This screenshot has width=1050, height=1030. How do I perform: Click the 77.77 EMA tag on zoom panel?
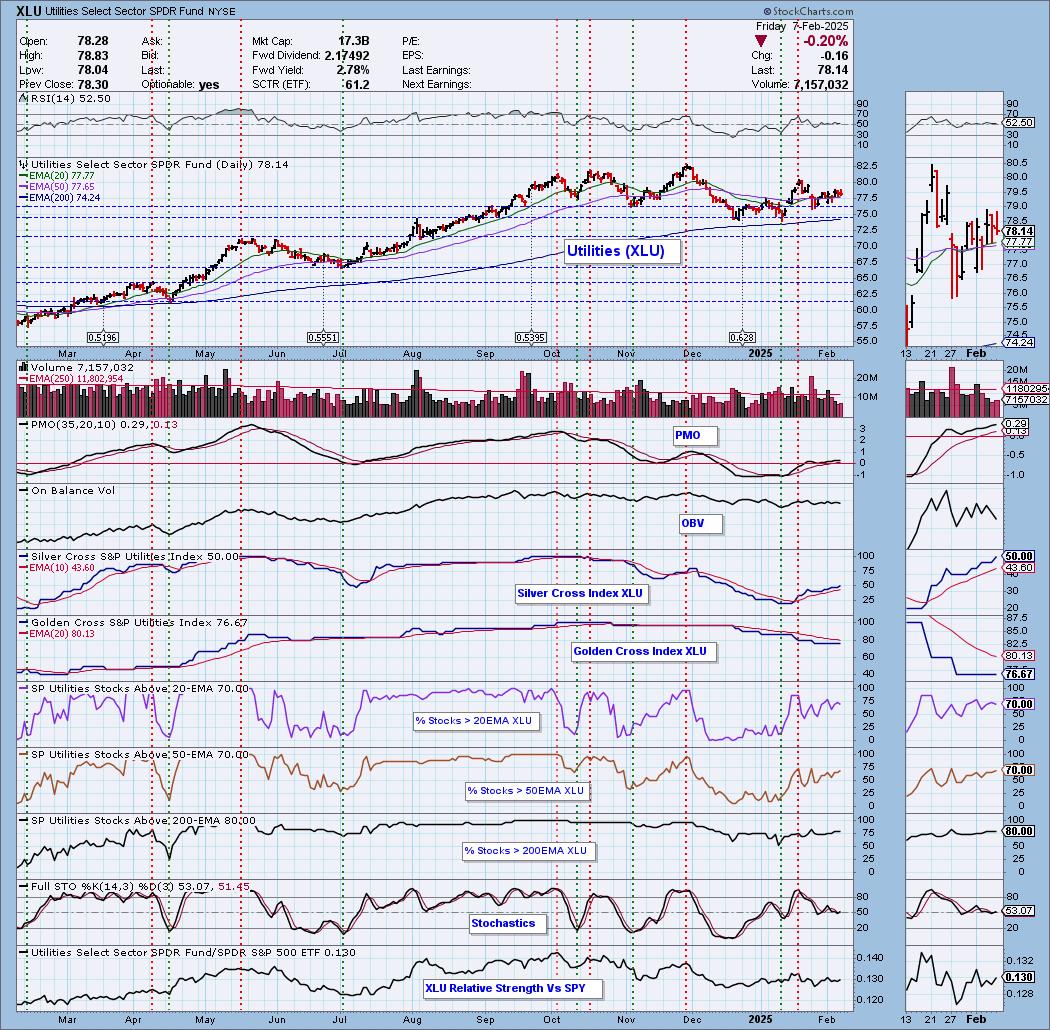point(1019,242)
